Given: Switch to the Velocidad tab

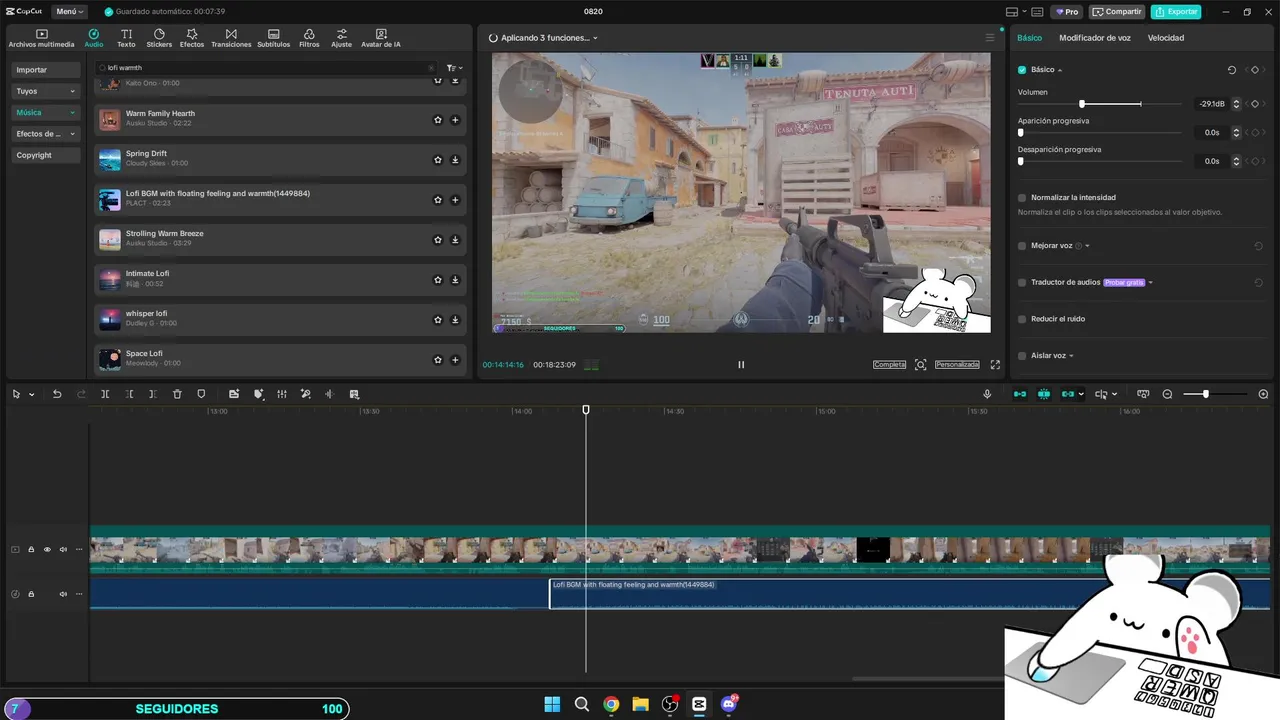Looking at the screenshot, I should coord(1166,38).
